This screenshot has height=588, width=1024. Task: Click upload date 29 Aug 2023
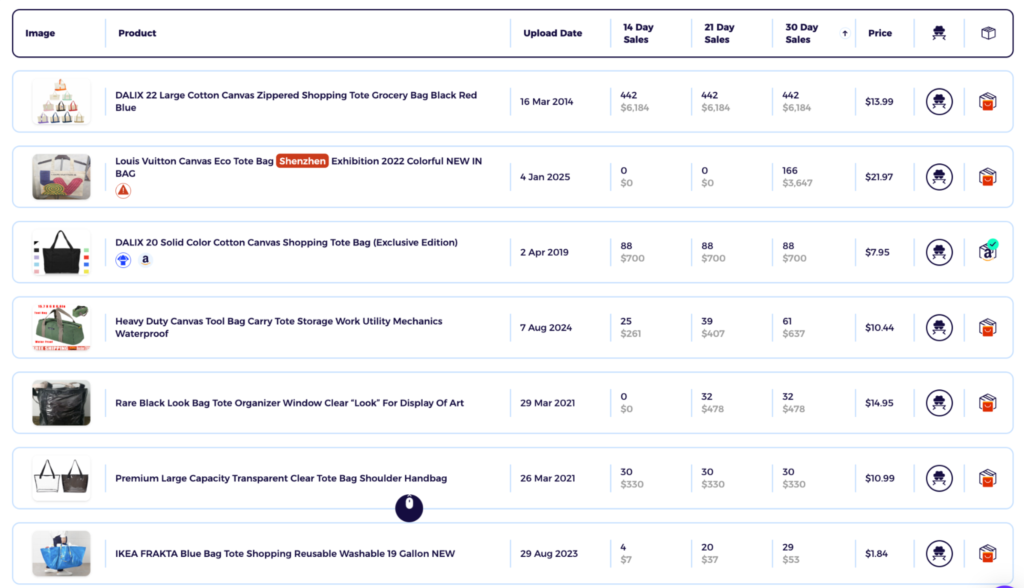(x=549, y=553)
